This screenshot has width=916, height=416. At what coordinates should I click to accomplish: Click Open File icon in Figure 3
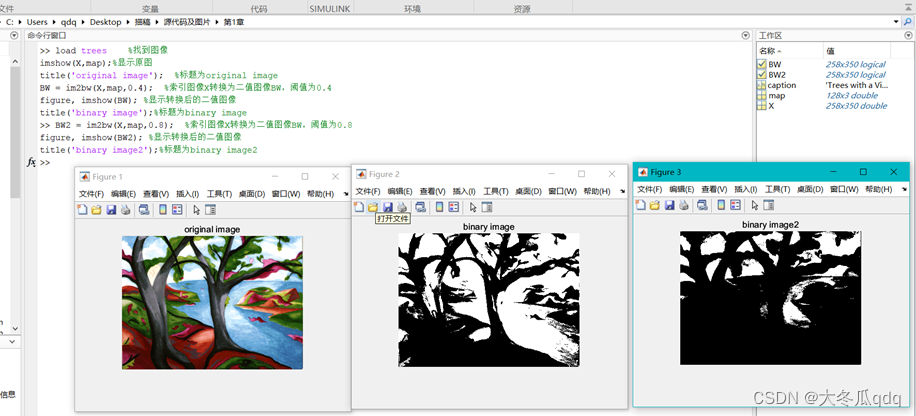click(655, 205)
